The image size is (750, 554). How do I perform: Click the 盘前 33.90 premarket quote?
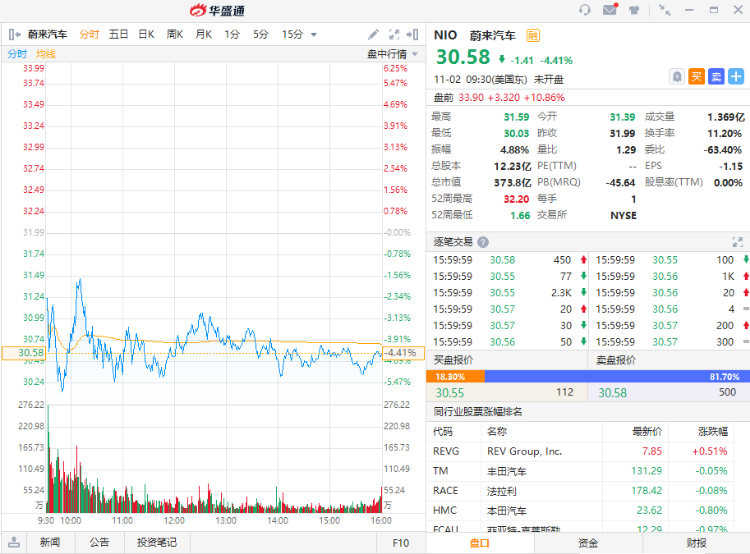click(499, 98)
